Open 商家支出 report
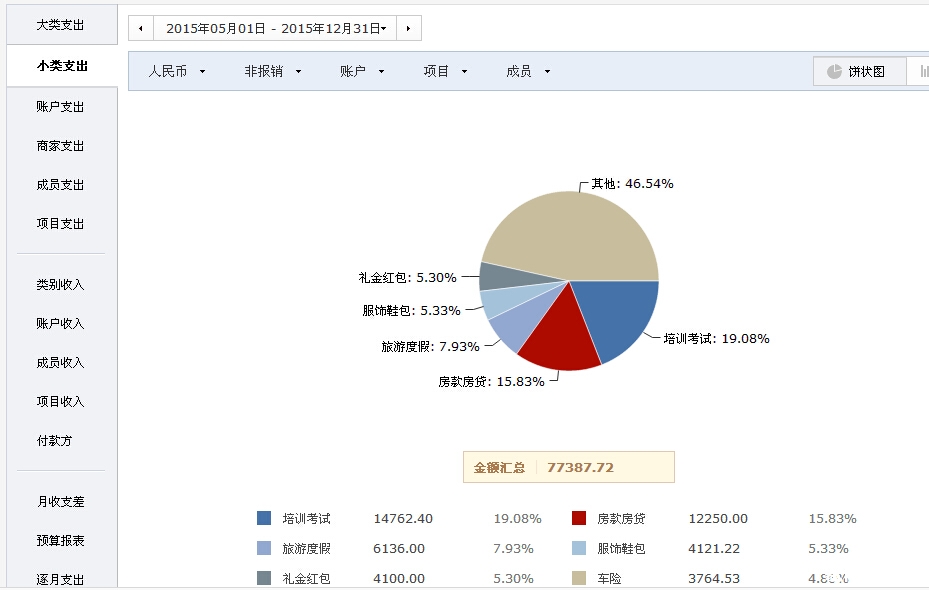Viewport: 929px width, 590px height. [60, 146]
